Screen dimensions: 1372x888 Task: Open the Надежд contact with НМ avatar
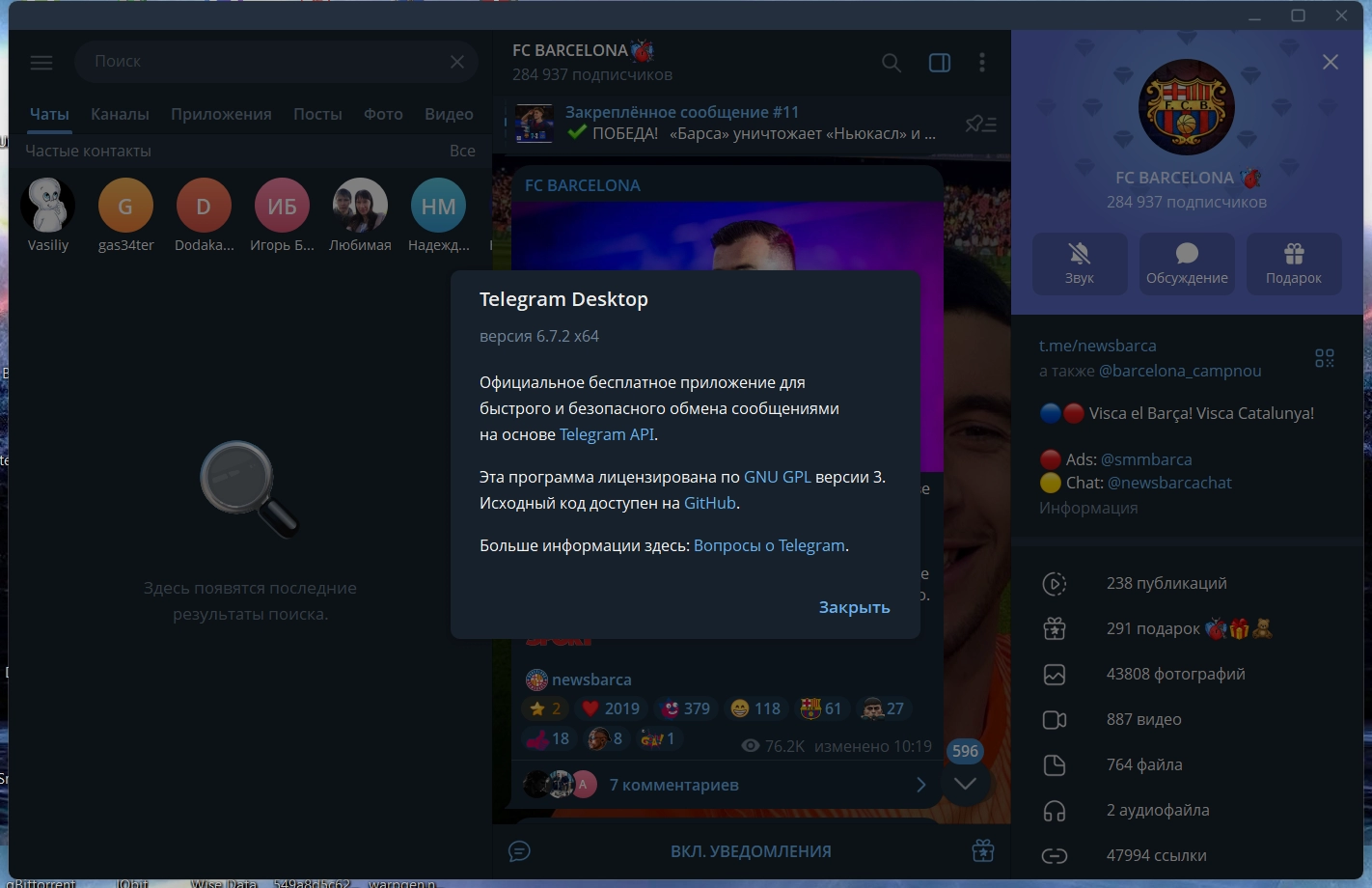click(439, 215)
